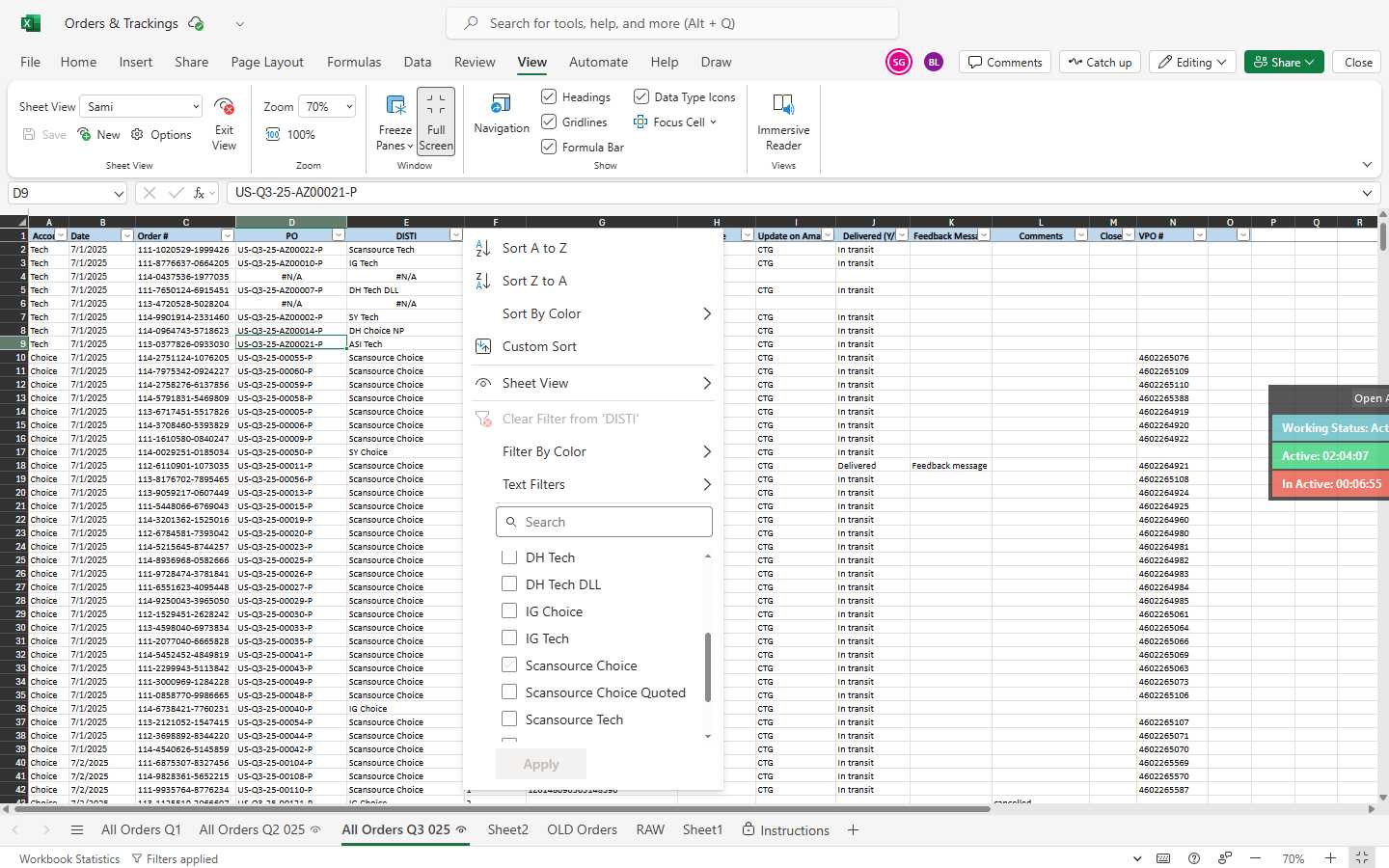The width and height of the screenshot is (1389, 868).
Task: Toggle the Data Type Icons checkbox
Action: [x=640, y=96]
